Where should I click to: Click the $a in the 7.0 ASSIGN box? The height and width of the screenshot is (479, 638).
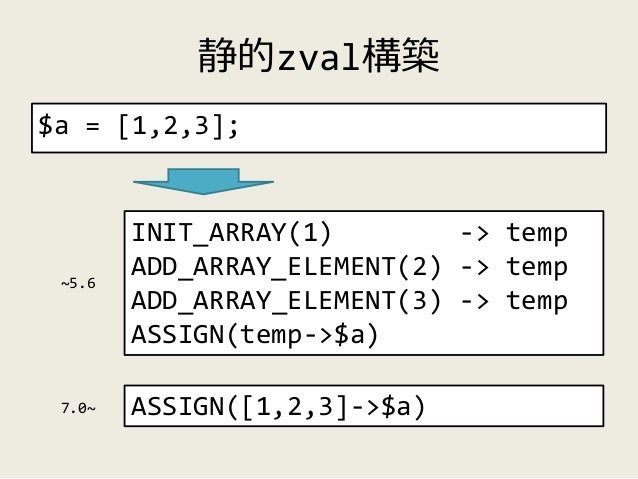395,407
